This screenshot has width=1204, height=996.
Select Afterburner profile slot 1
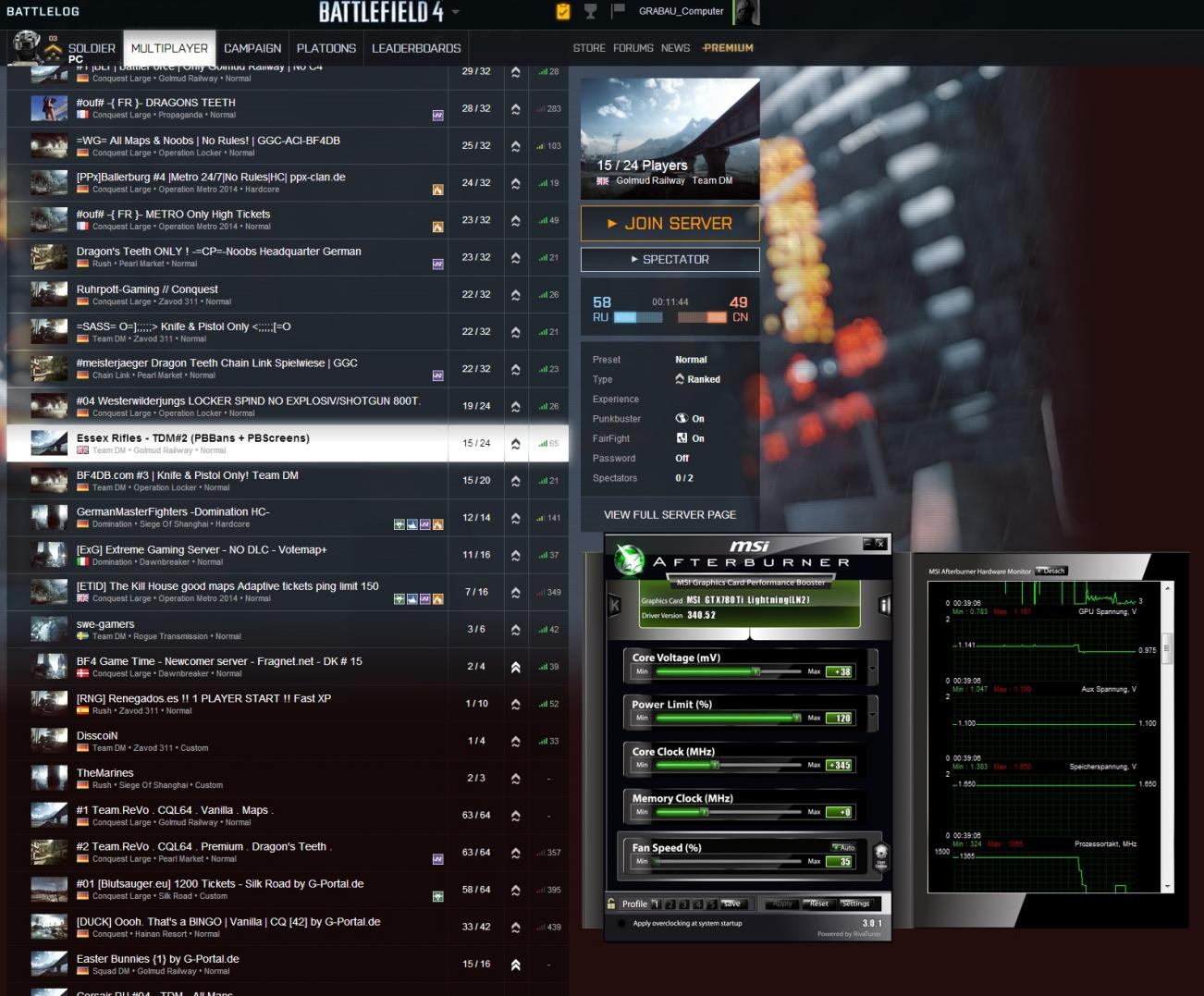click(657, 904)
